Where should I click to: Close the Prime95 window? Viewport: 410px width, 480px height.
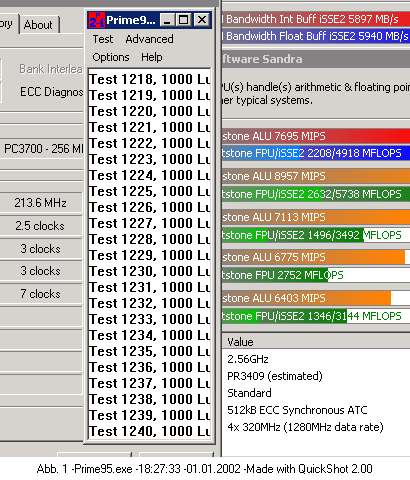pyautogui.click(x=202, y=20)
